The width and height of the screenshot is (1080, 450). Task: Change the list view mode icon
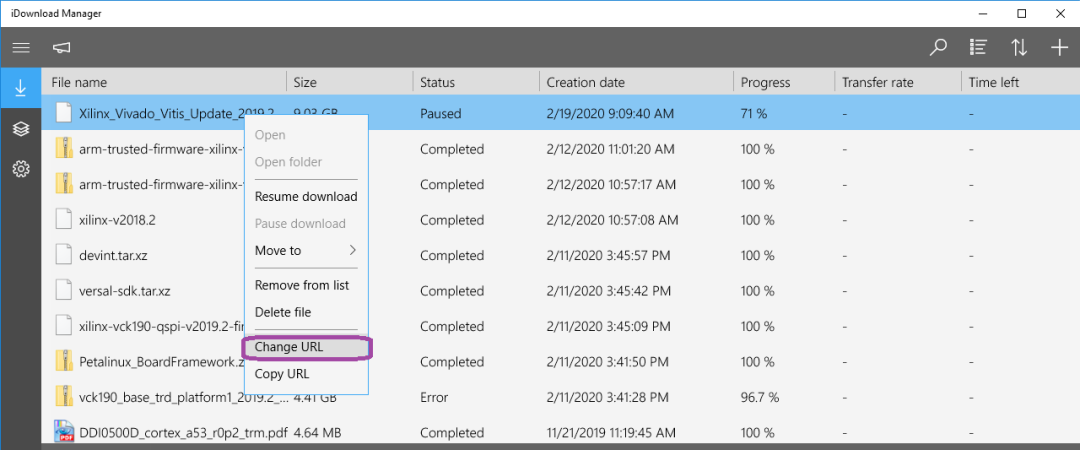[978, 48]
